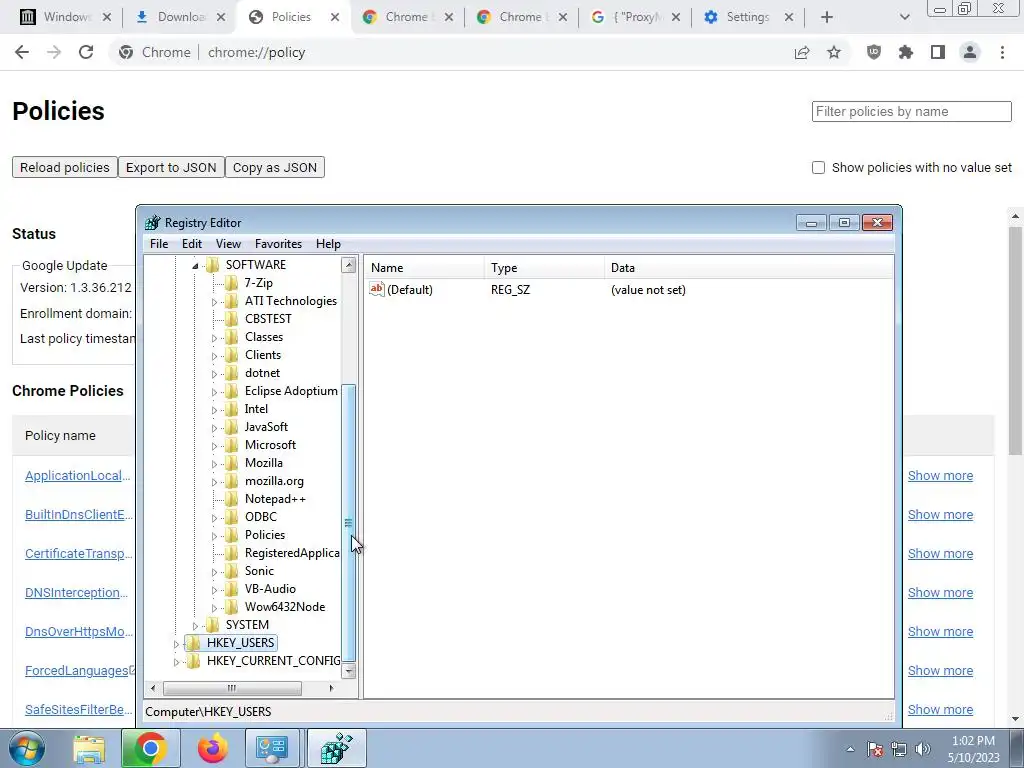
Task: Expand the HKEY_CURRENT_CONFIG hive
Action: click(x=176, y=662)
